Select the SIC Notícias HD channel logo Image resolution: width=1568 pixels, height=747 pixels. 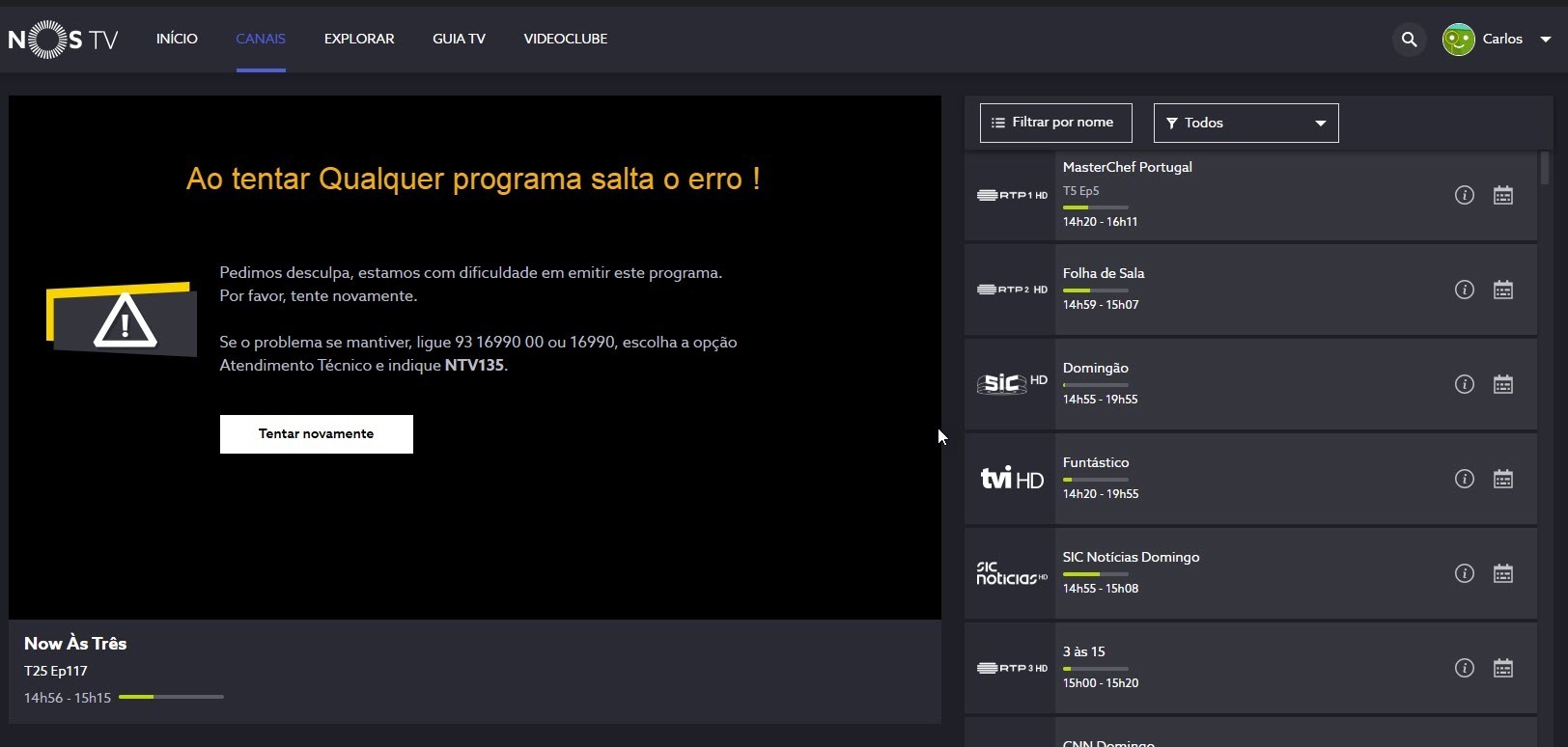[x=1011, y=573]
